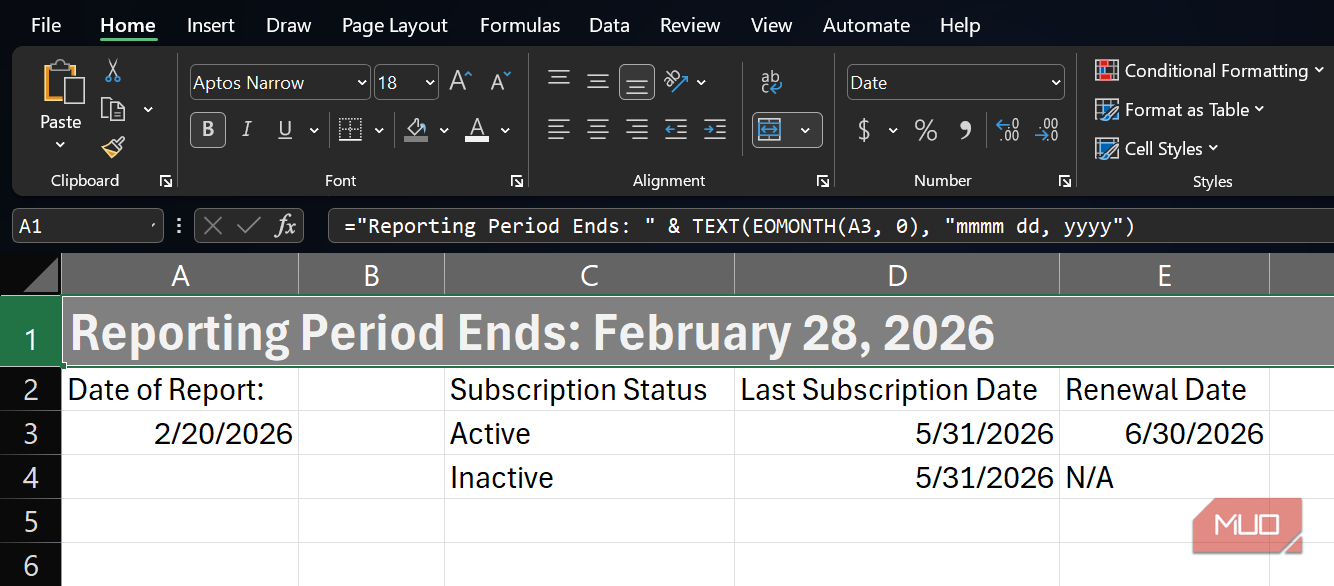The width and height of the screenshot is (1334, 586).
Task: Select the Format Painter brush icon
Action: [113, 148]
